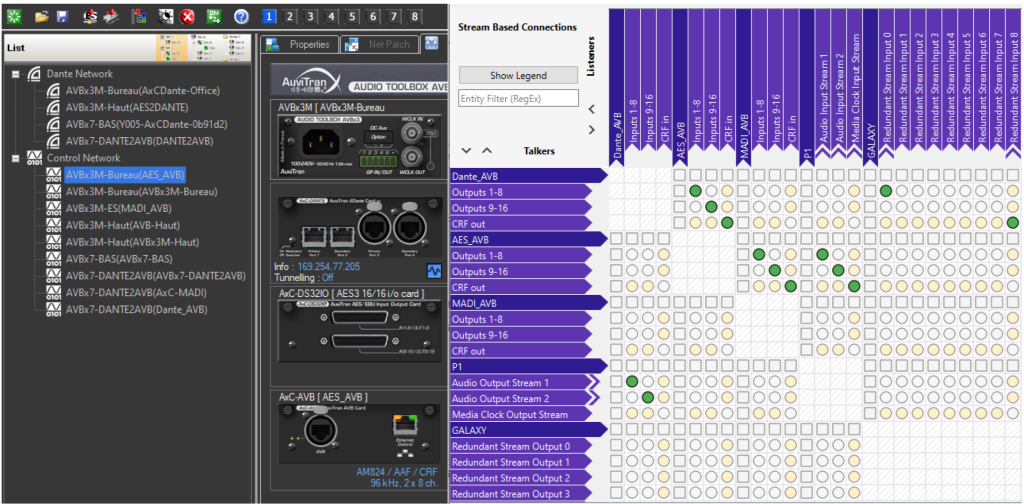Click the red-pinned network card toolbar icon
The height and width of the screenshot is (504, 1024).
pos(110,17)
